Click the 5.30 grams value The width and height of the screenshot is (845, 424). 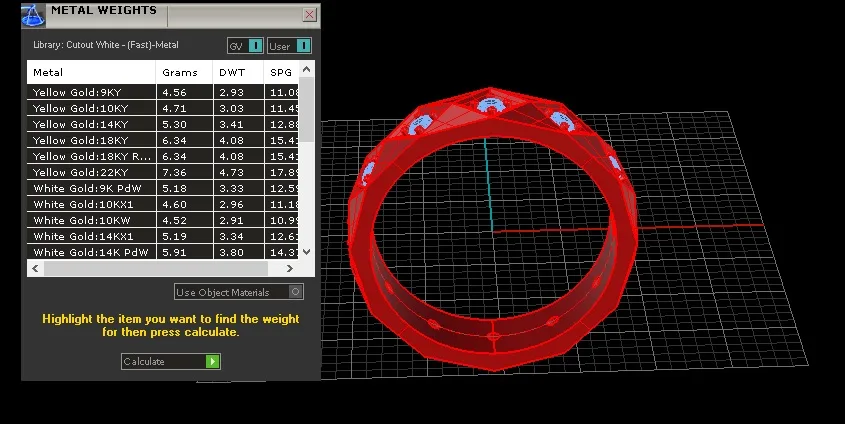point(174,124)
